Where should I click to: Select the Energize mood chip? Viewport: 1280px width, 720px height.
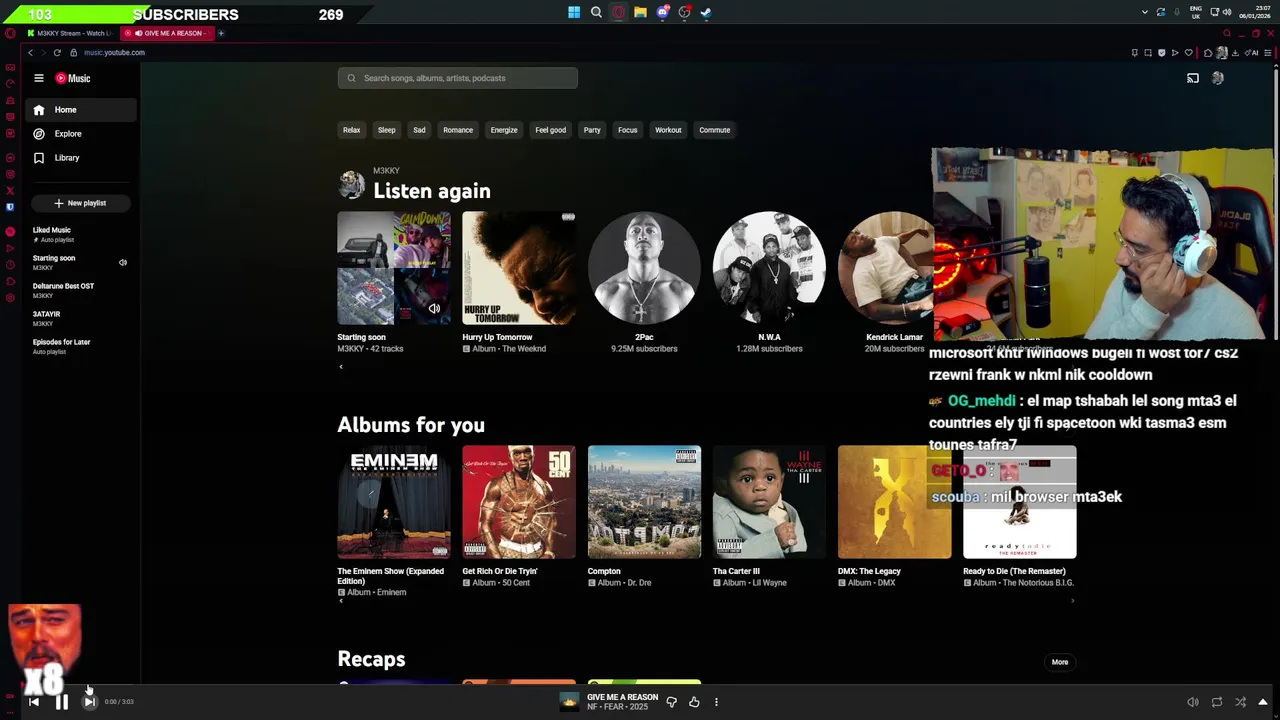tap(504, 130)
